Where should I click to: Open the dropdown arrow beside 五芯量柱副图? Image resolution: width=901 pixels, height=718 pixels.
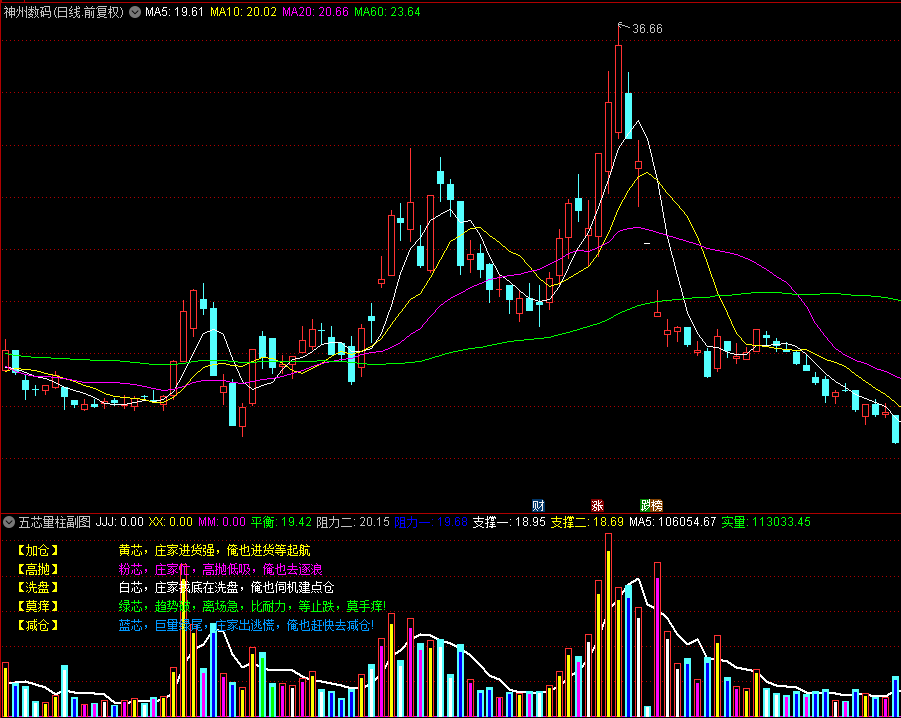click(9, 522)
